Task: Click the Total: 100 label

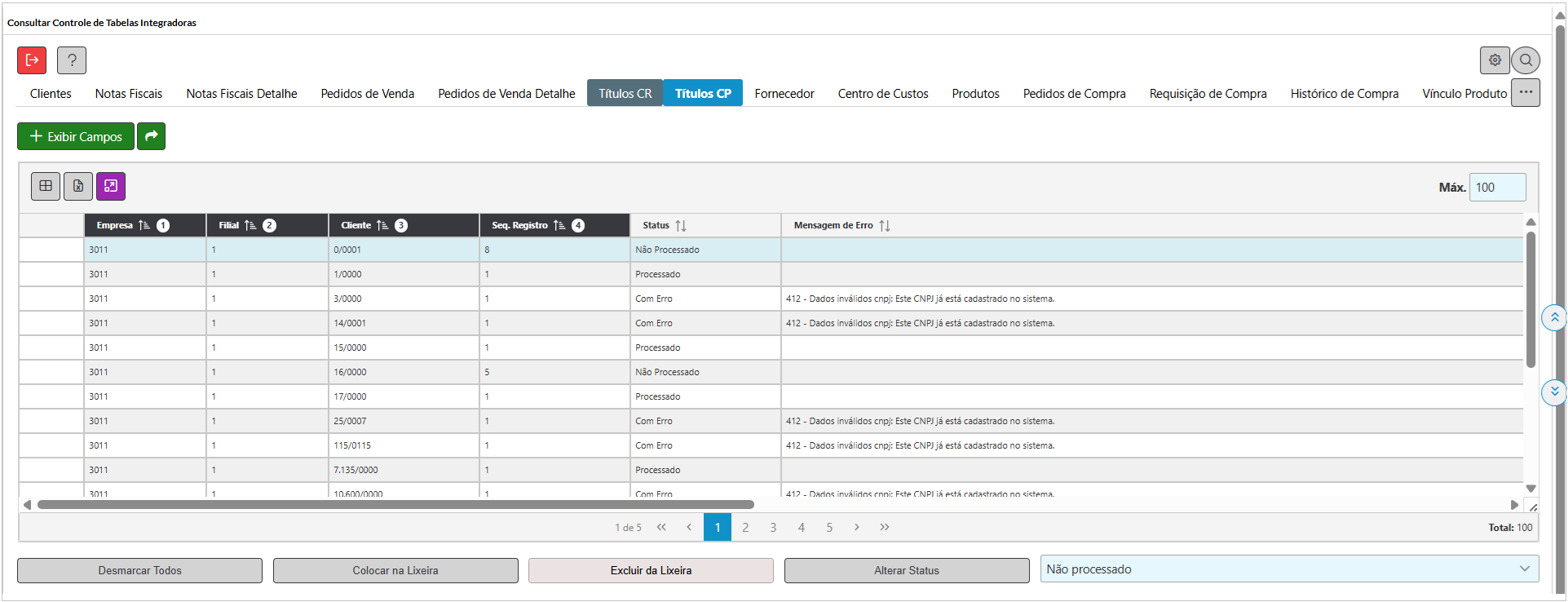Action: [x=1510, y=528]
